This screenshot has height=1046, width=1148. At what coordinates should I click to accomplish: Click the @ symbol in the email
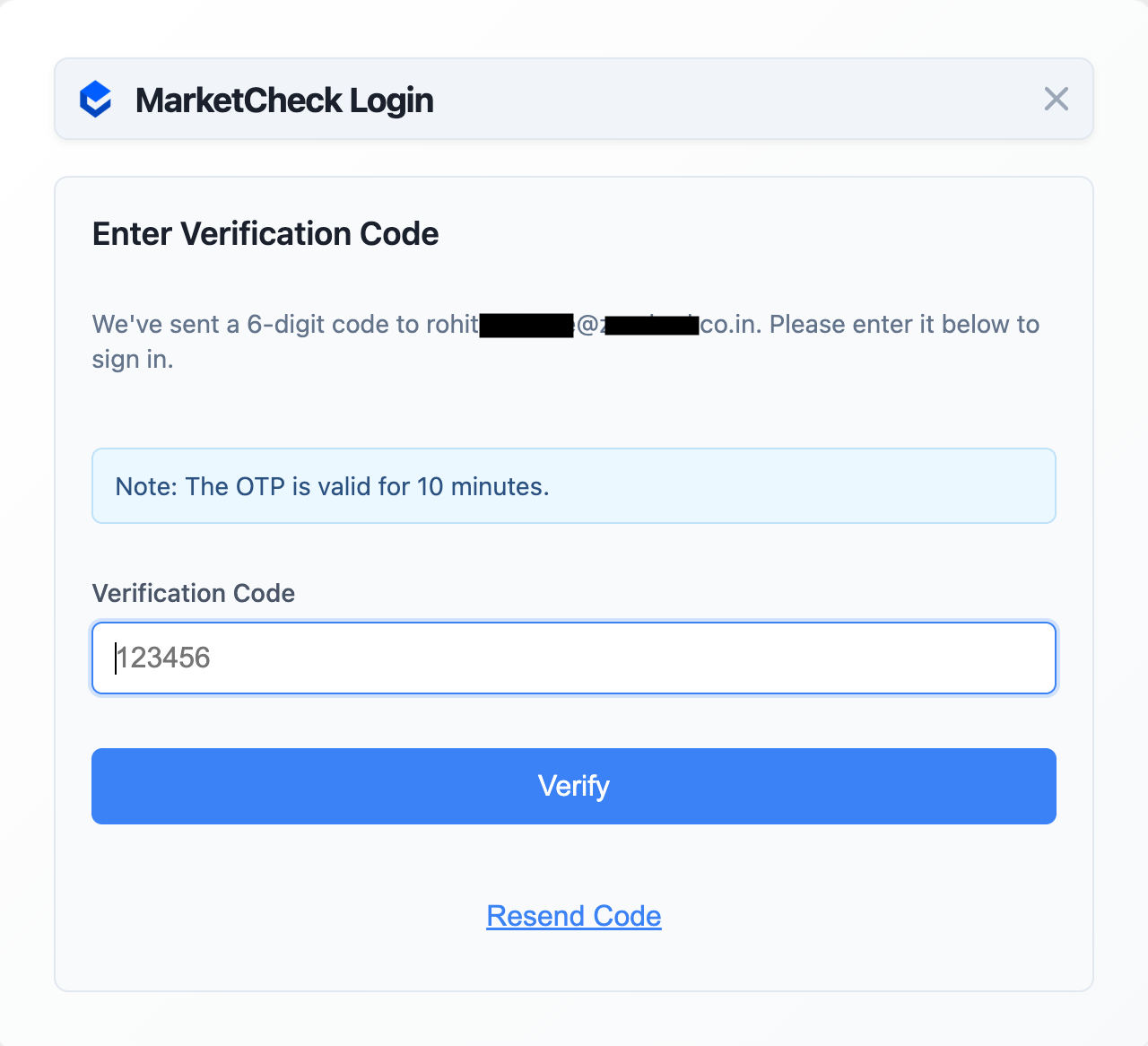[587, 325]
